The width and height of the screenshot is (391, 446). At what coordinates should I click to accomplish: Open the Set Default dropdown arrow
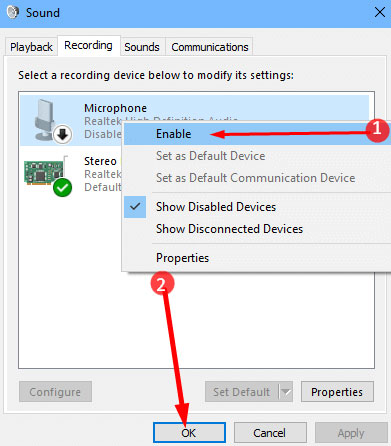[286, 392]
